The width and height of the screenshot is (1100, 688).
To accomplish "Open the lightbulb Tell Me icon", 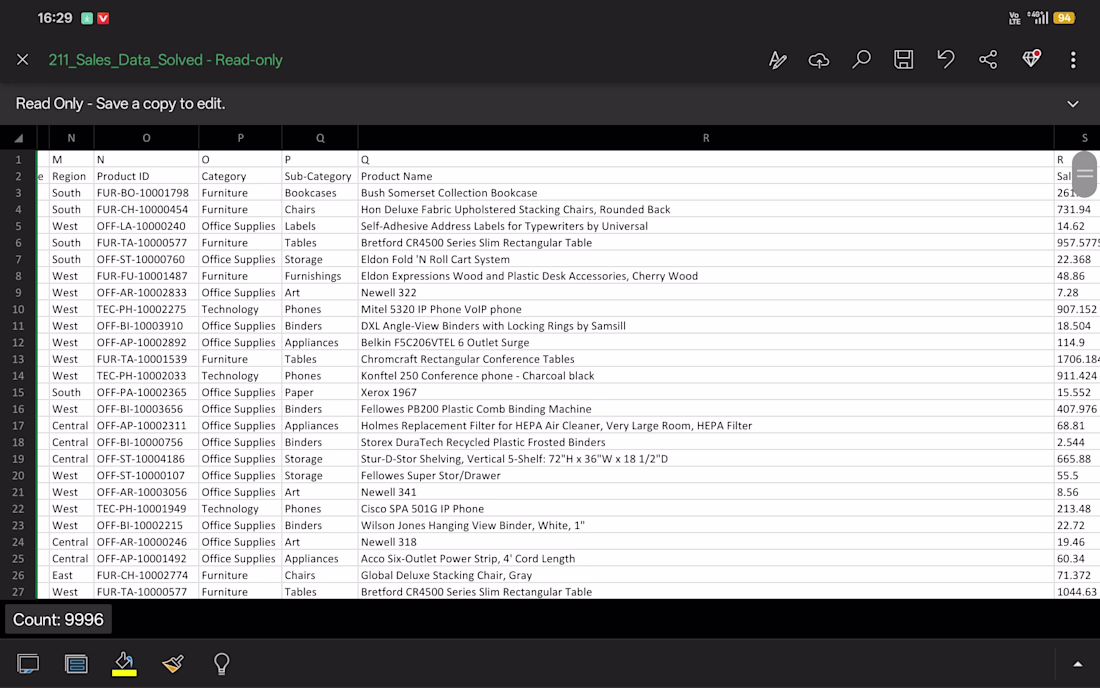I will [222, 663].
